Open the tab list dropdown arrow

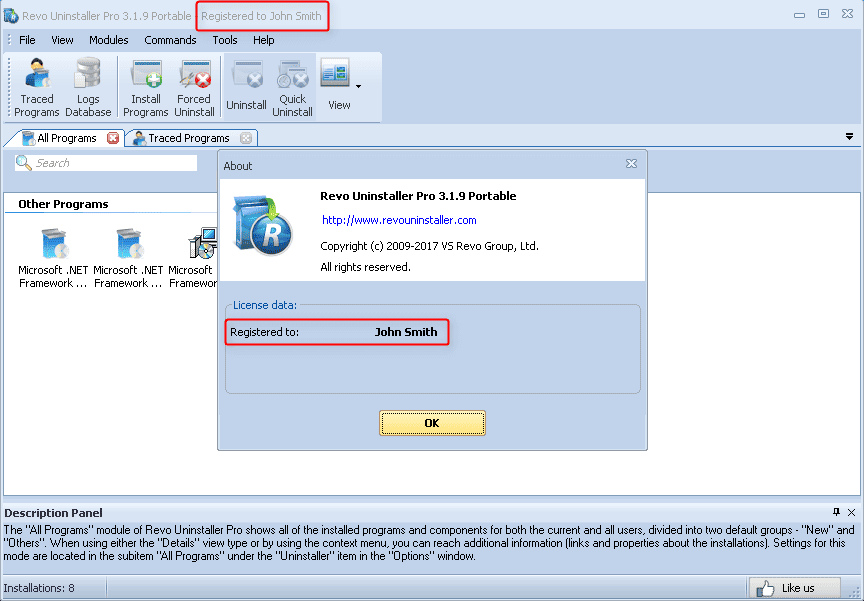coord(849,137)
